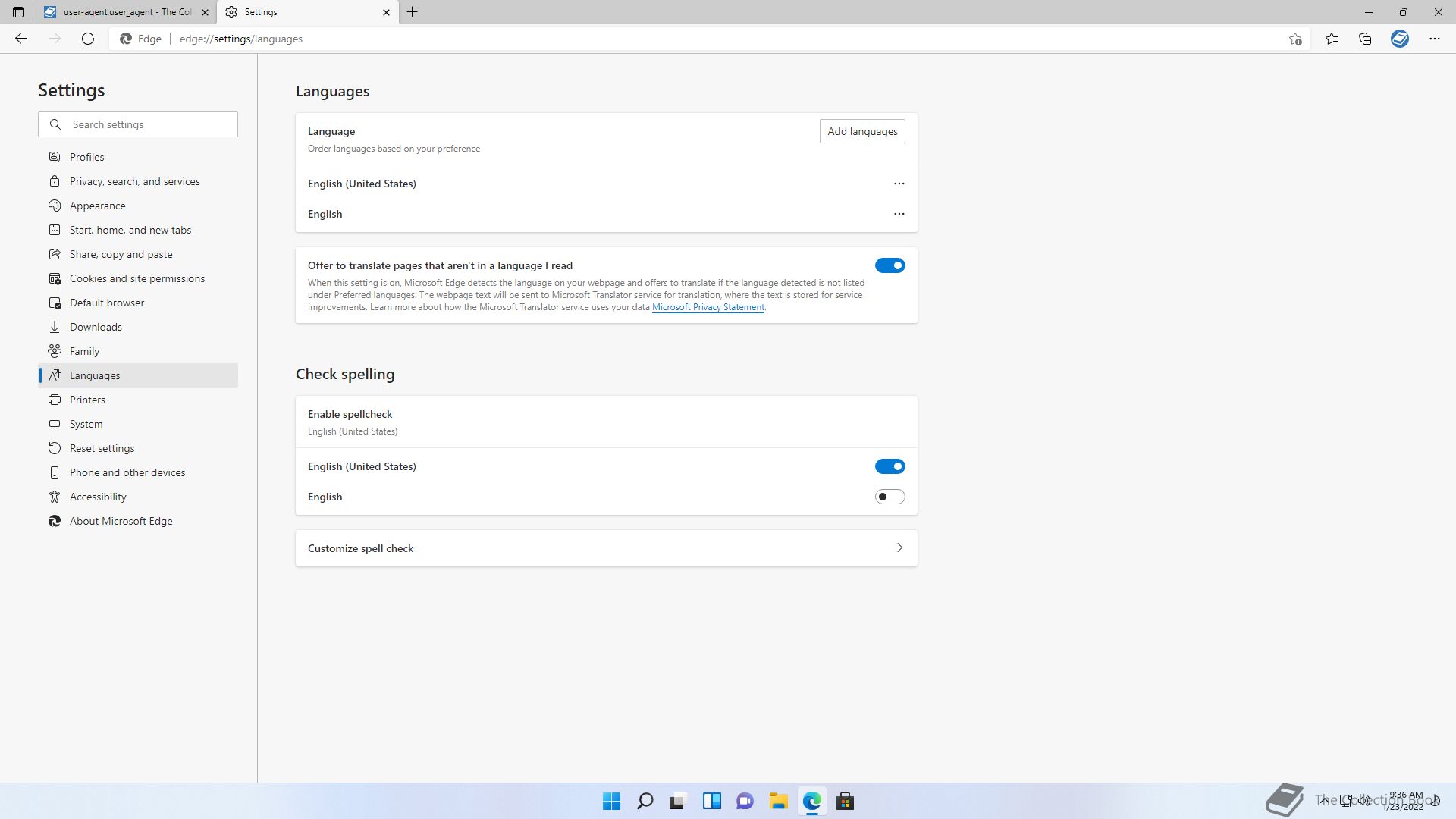The image size is (1456, 819).
Task: Close the user-agent tab
Action: tap(205, 12)
